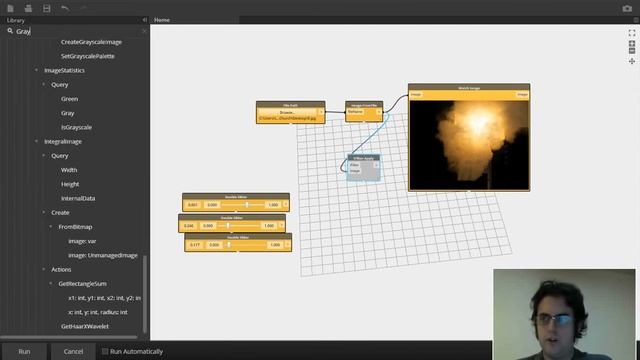Click the library search magnifier icon
Viewport: 640px width, 360px height.
coord(10,31)
